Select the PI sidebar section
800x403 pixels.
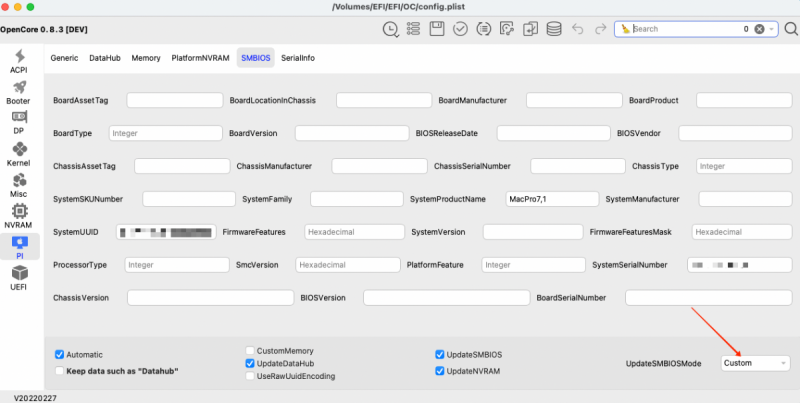tap(19, 247)
